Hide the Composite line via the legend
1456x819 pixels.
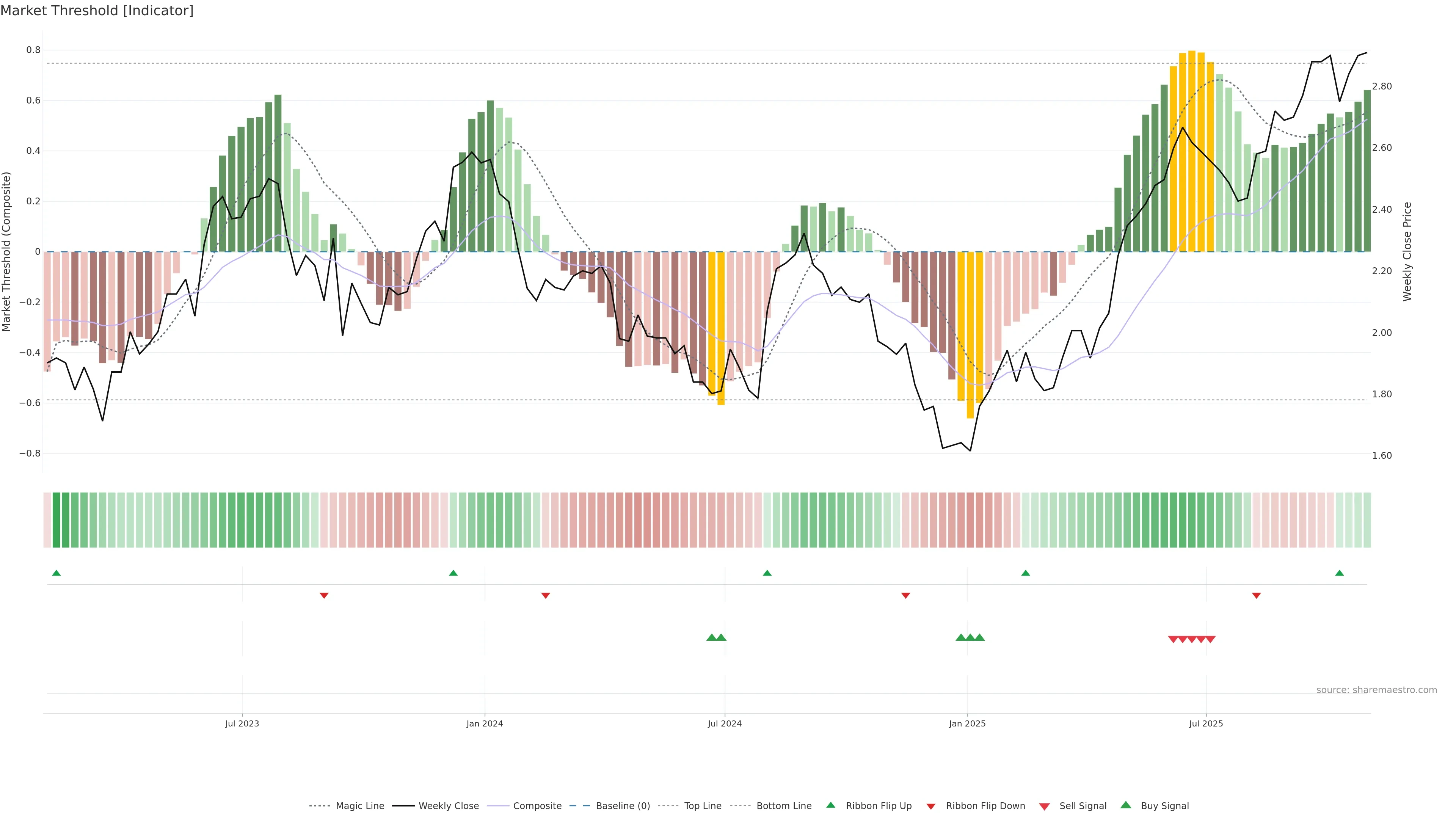pyautogui.click(x=537, y=806)
